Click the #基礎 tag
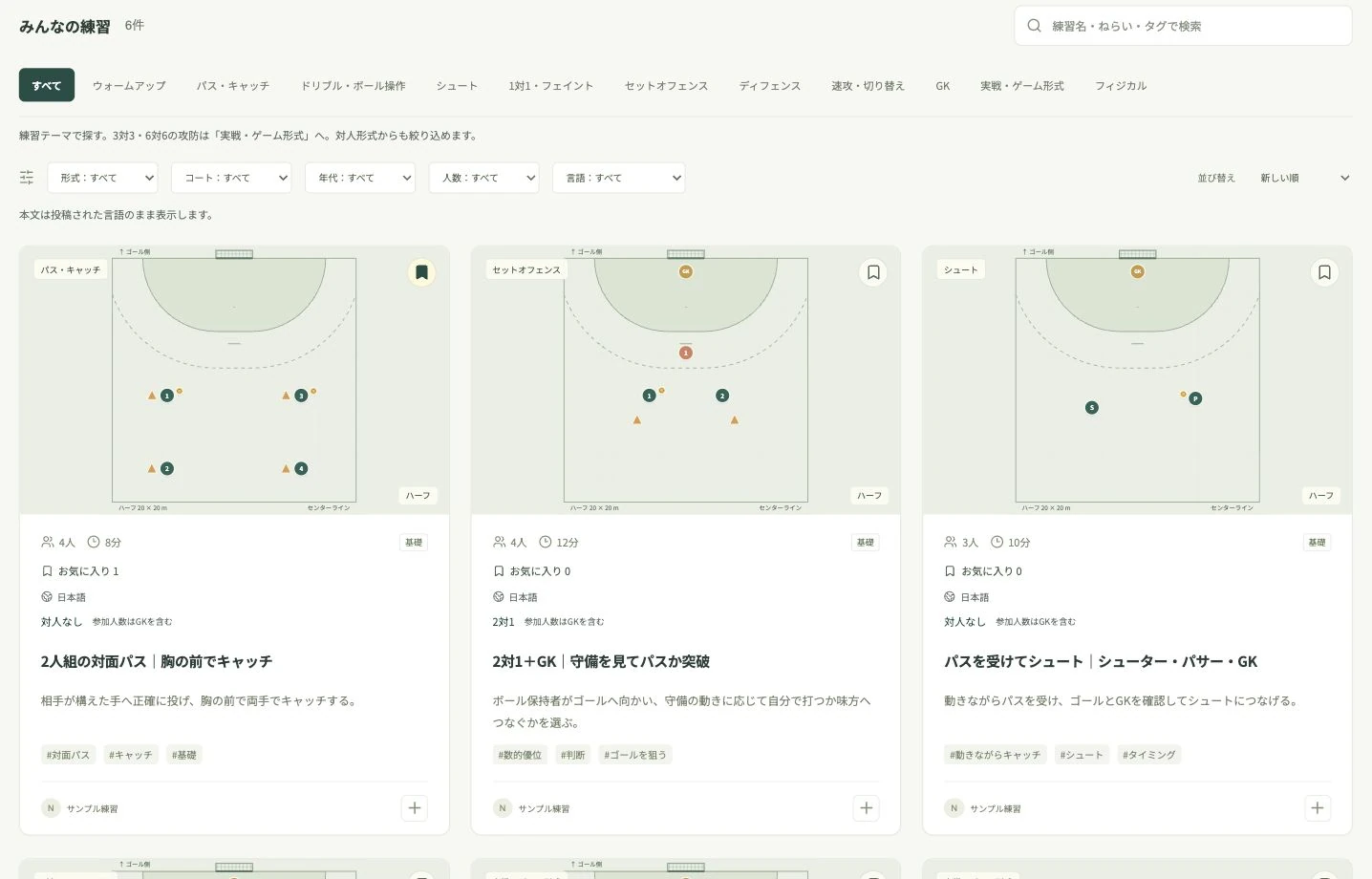 [184, 755]
